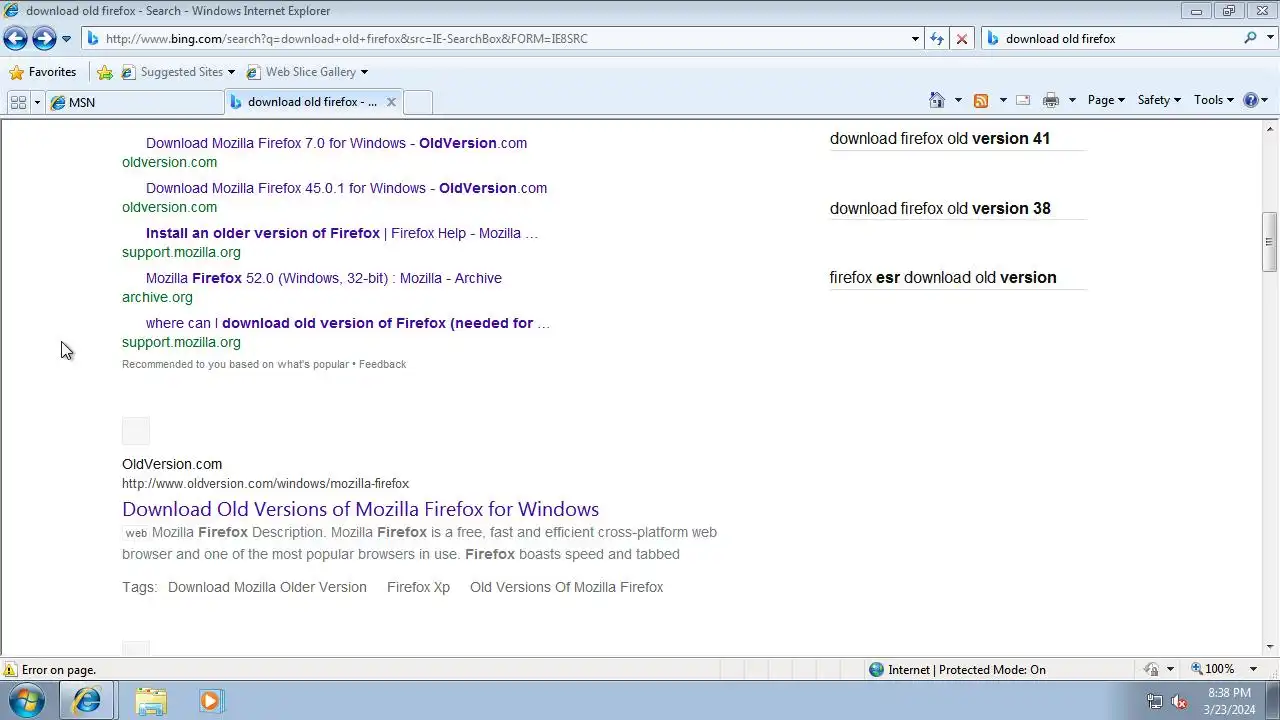Open the recent pages dropdown beside Forward
This screenshot has width=1280, height=720.
tap(66, 39)
